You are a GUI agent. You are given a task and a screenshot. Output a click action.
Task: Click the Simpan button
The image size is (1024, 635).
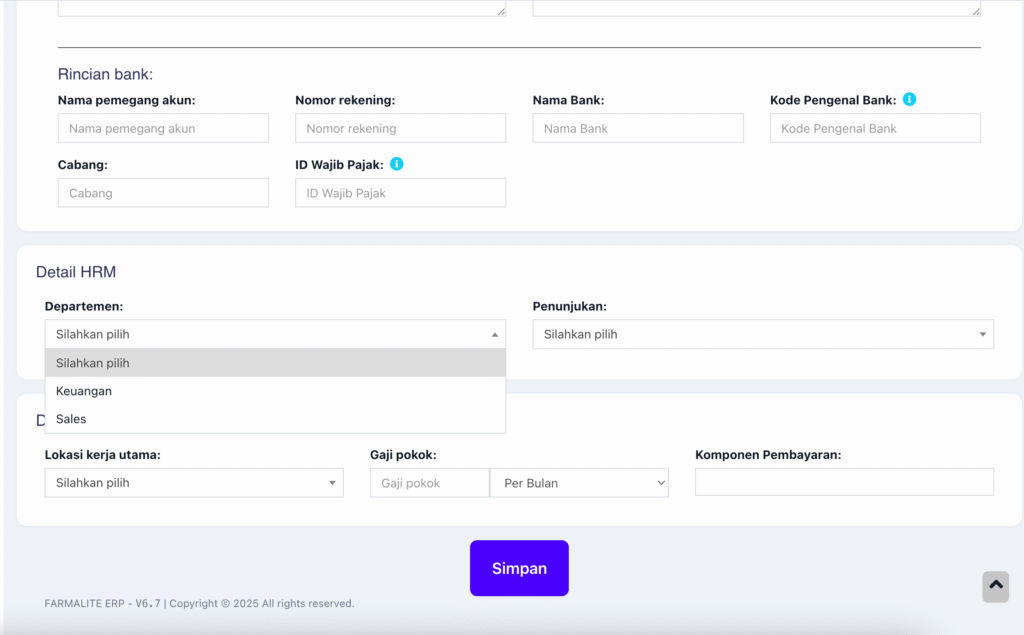coord(519,568)
